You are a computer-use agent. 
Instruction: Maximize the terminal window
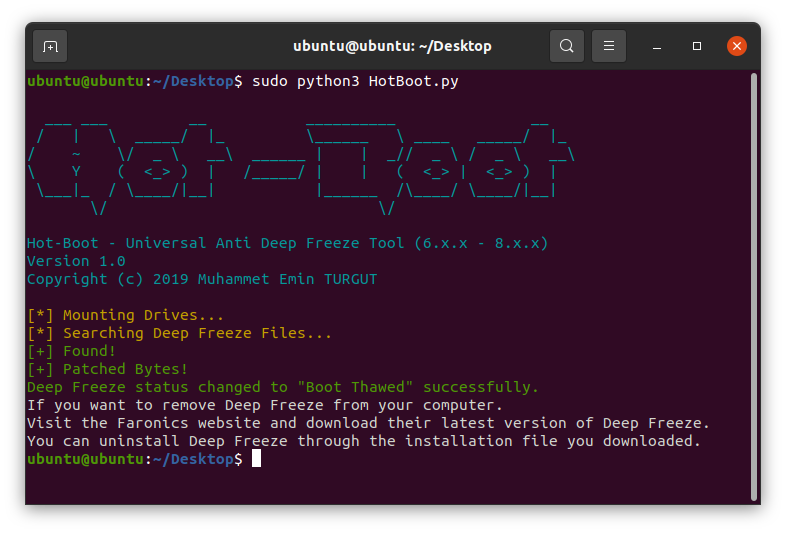coord(696,46)
